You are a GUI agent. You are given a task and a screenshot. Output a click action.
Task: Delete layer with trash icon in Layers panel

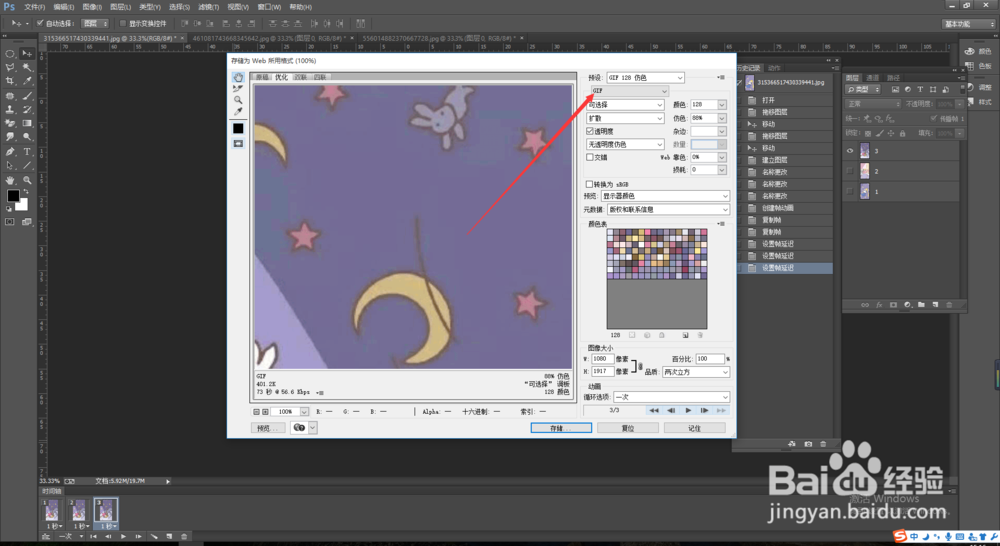pos(949,305)
